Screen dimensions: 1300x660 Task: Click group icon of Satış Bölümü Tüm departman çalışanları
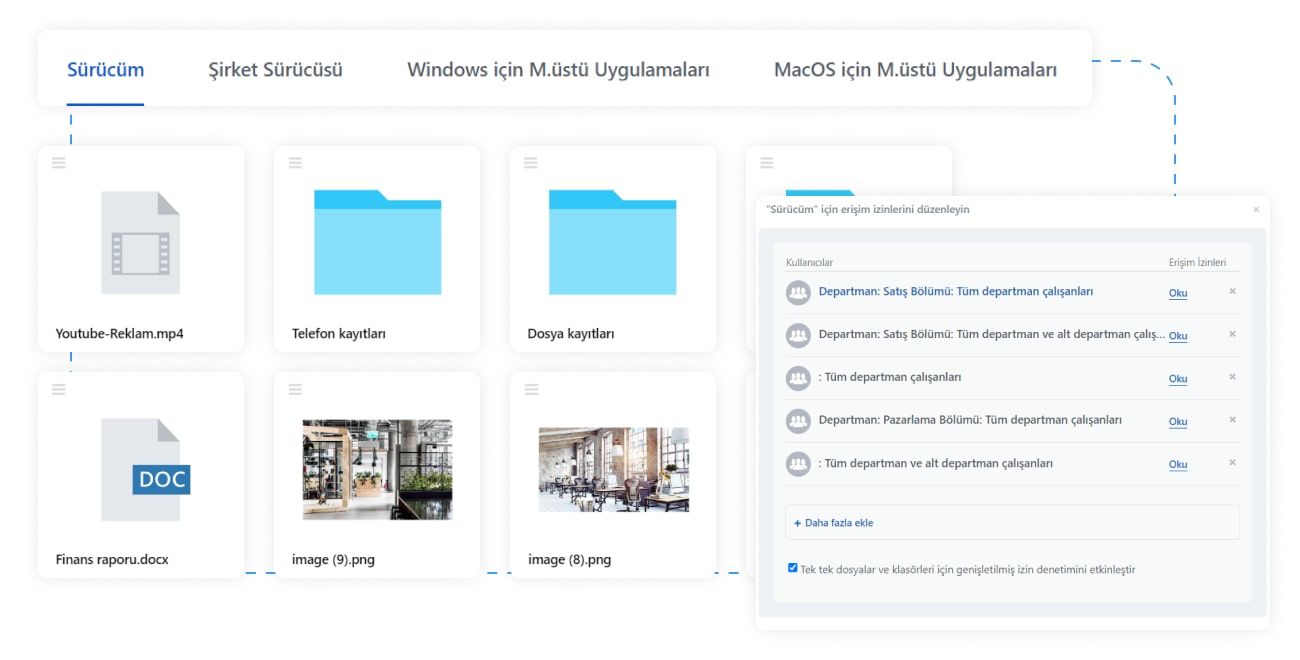[x=798, y=292]
